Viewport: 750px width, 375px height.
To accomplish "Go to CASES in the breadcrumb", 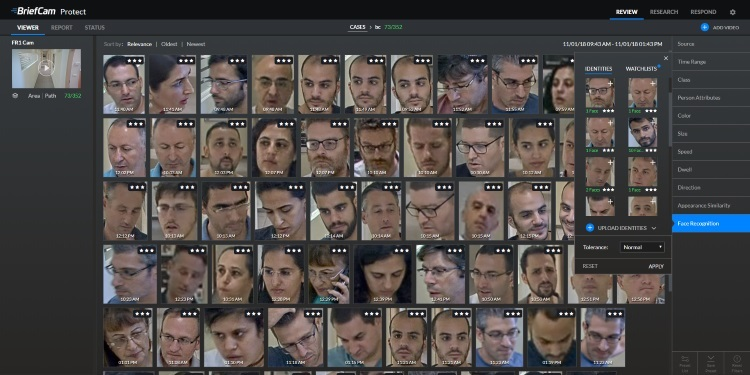I will (x=357, y=27).
